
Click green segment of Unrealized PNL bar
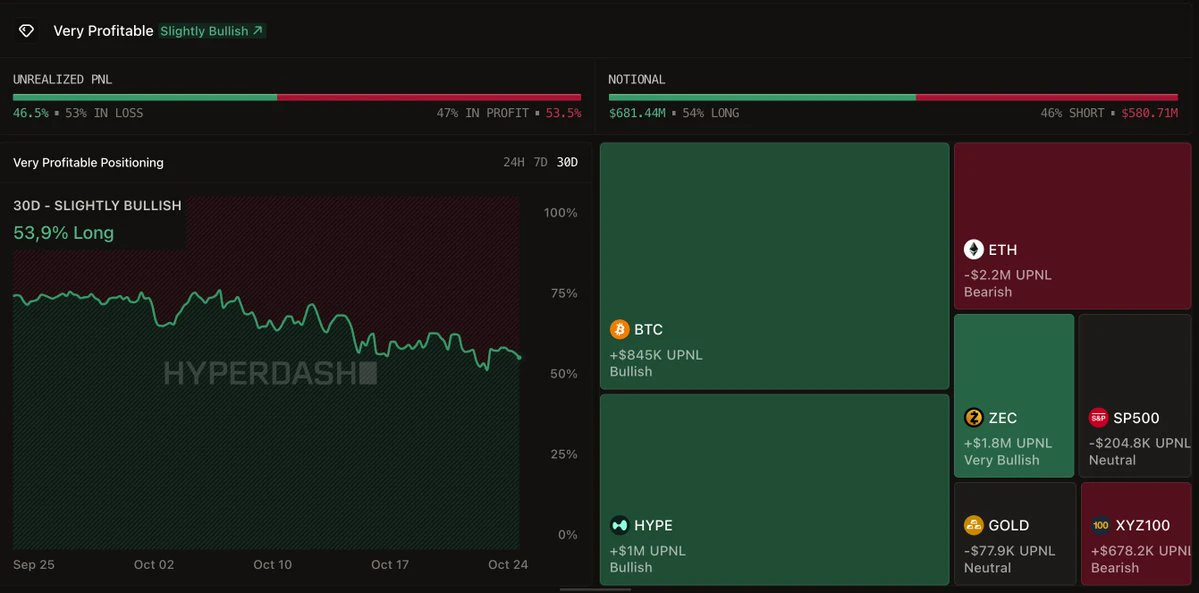click(145, 97)
